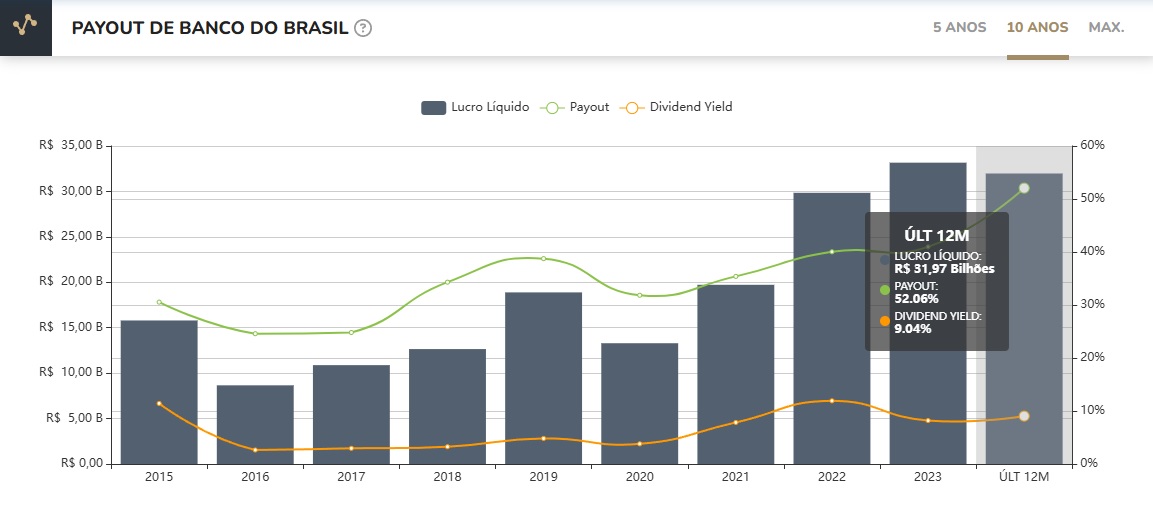
Task: Click the Dividend Yield point for 2016
Action: pos(255,450)
